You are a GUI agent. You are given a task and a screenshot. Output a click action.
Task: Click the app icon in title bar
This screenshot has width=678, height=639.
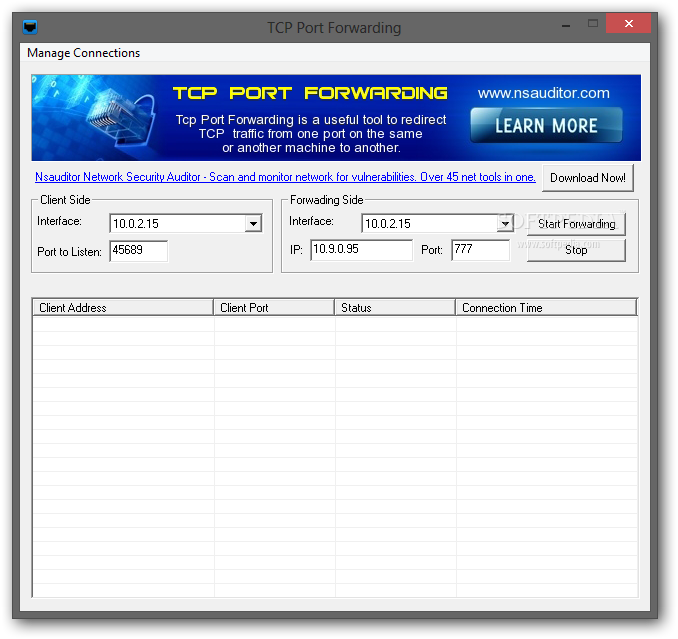click(30, 27)
